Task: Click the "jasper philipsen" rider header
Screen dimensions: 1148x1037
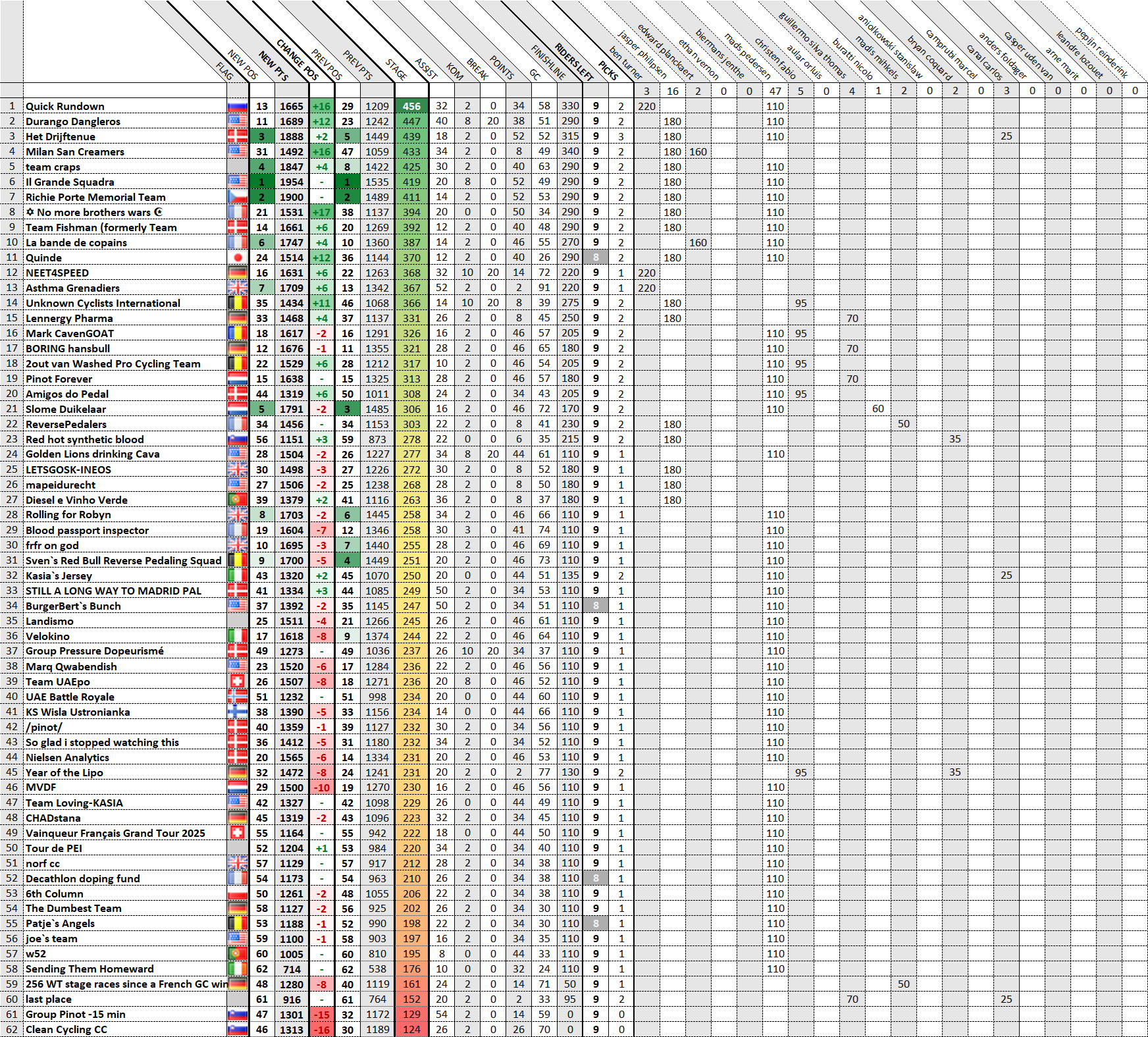Action: [642, 55]
